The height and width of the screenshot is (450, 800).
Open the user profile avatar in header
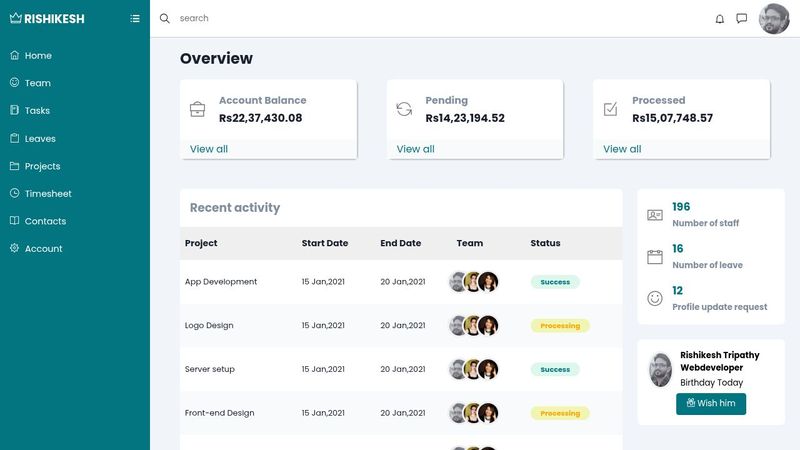pos(774,19)
